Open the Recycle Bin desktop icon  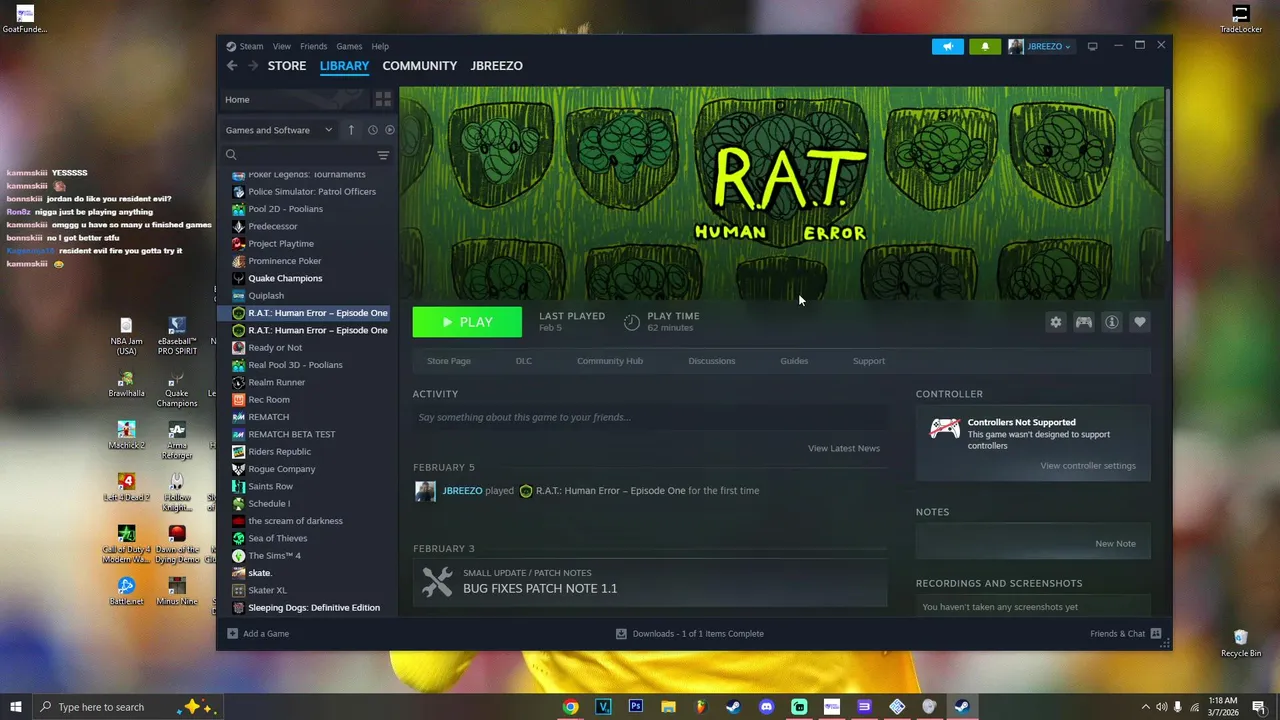[x=1241, y=643]
